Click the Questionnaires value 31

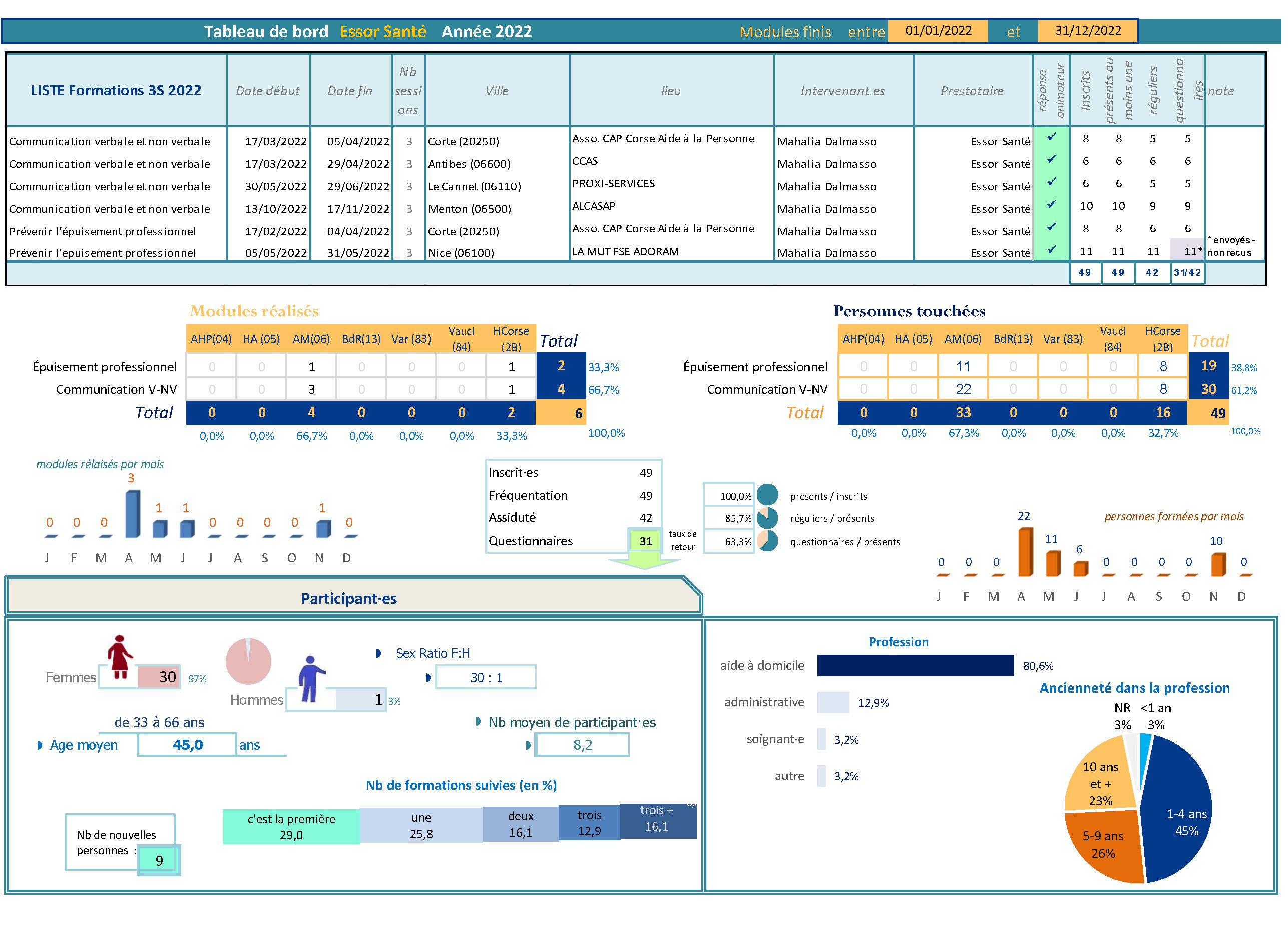646,540
